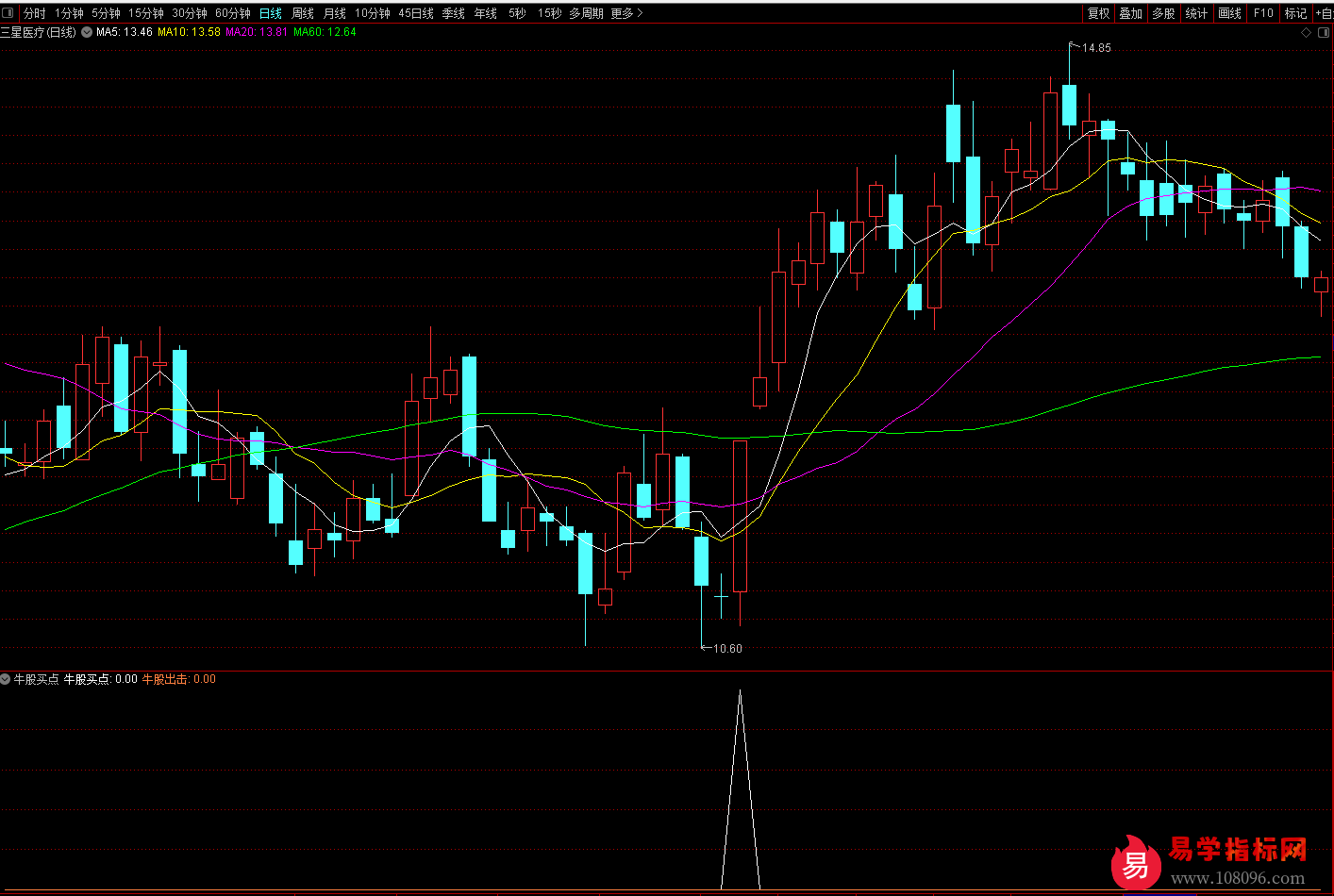Add stock via +自 button
This screenshot has height=896, width=1334.
click(x=1324, y=13)
